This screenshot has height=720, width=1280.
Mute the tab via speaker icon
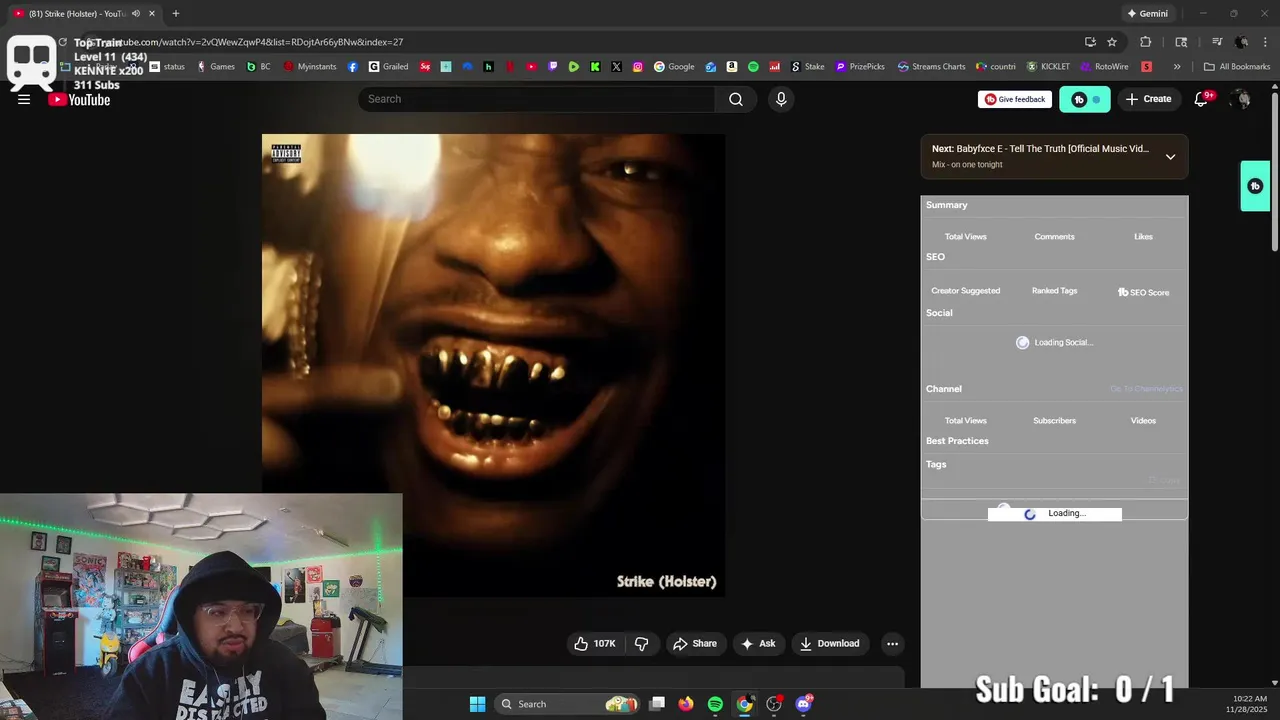coord(135,13)
